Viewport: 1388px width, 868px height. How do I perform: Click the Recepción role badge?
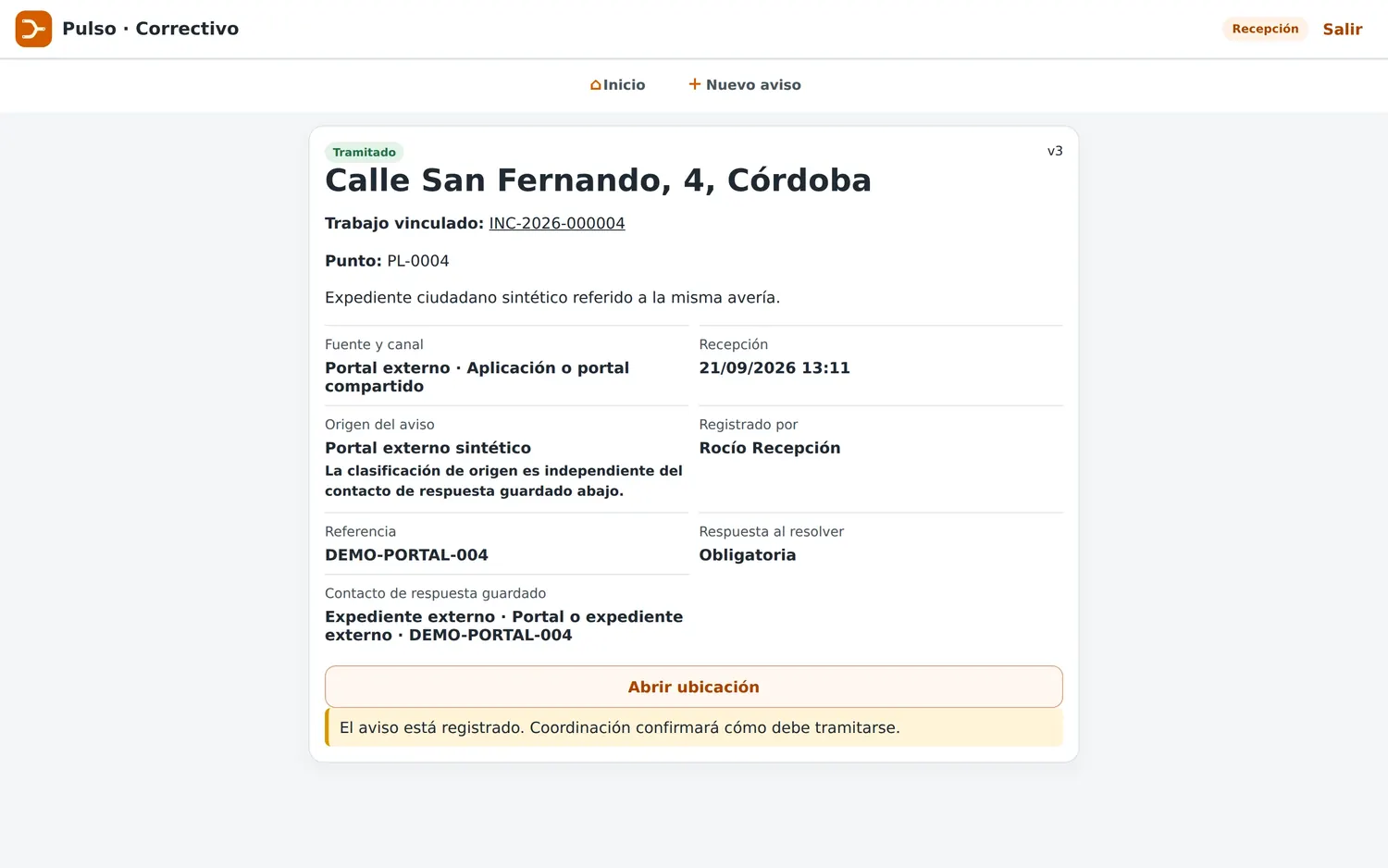click(1265, 29)
